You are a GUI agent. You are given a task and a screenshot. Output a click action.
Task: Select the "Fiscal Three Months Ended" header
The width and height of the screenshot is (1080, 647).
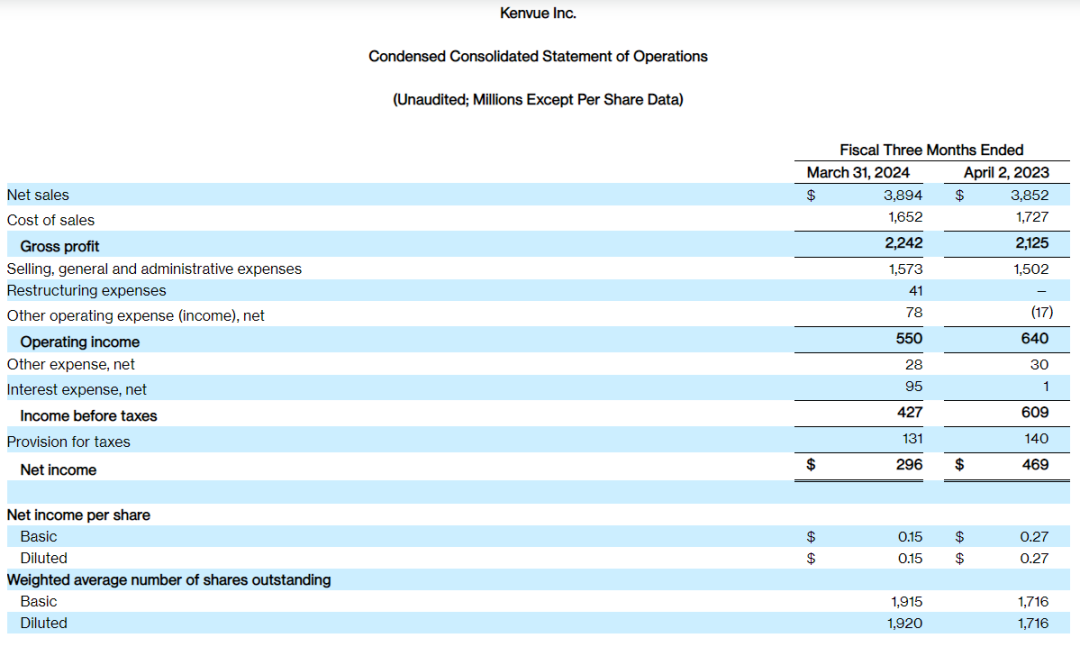click(x=931, y=149)
